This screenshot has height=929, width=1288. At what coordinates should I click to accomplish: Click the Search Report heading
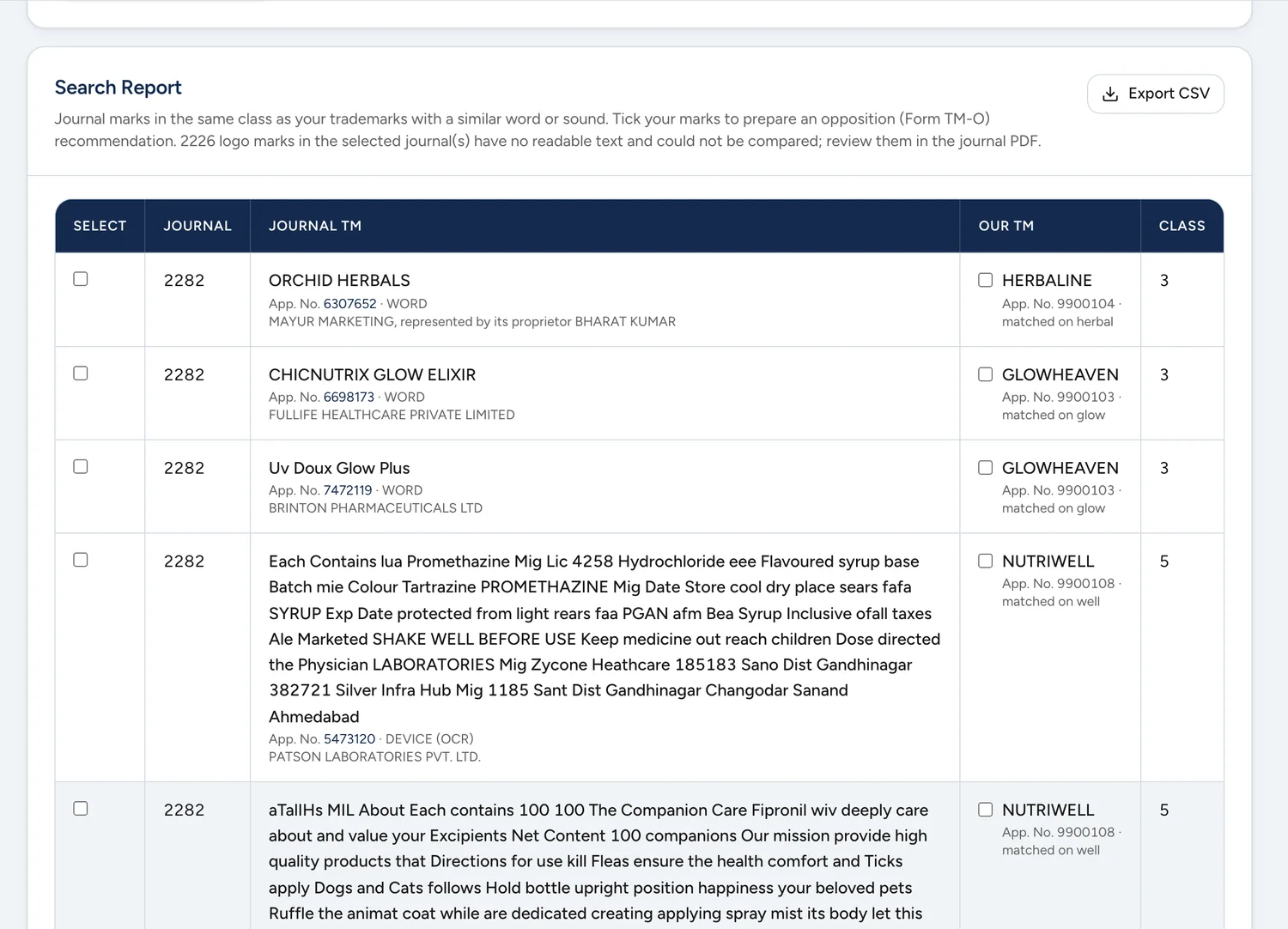point(118,88)
